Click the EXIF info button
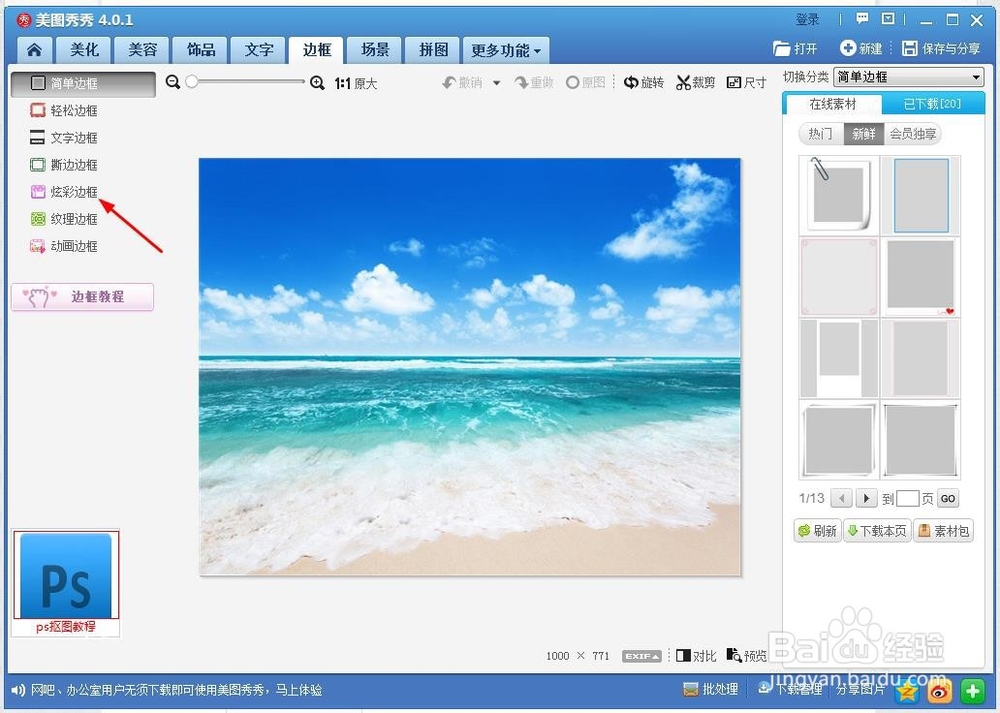The height and width of the screenshot is (713, 1000). pyautogui.click(x=642, y=656)
